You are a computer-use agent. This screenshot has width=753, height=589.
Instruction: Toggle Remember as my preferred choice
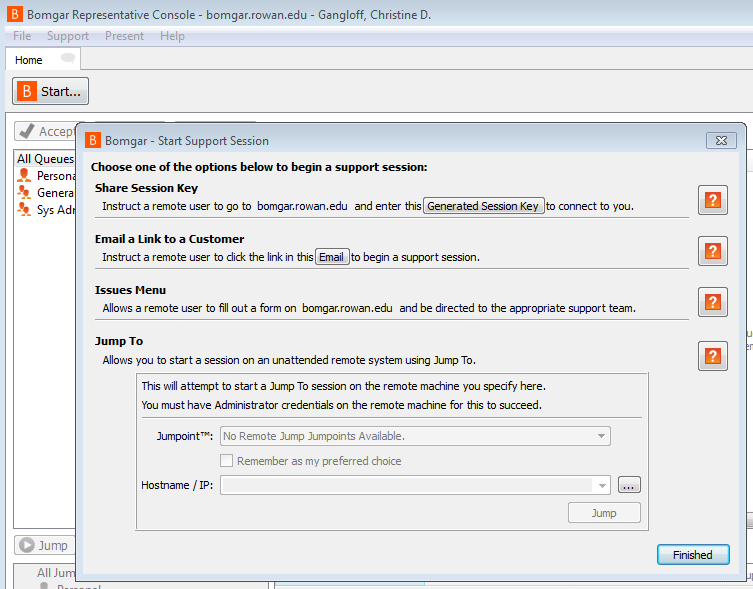[227, 461]
